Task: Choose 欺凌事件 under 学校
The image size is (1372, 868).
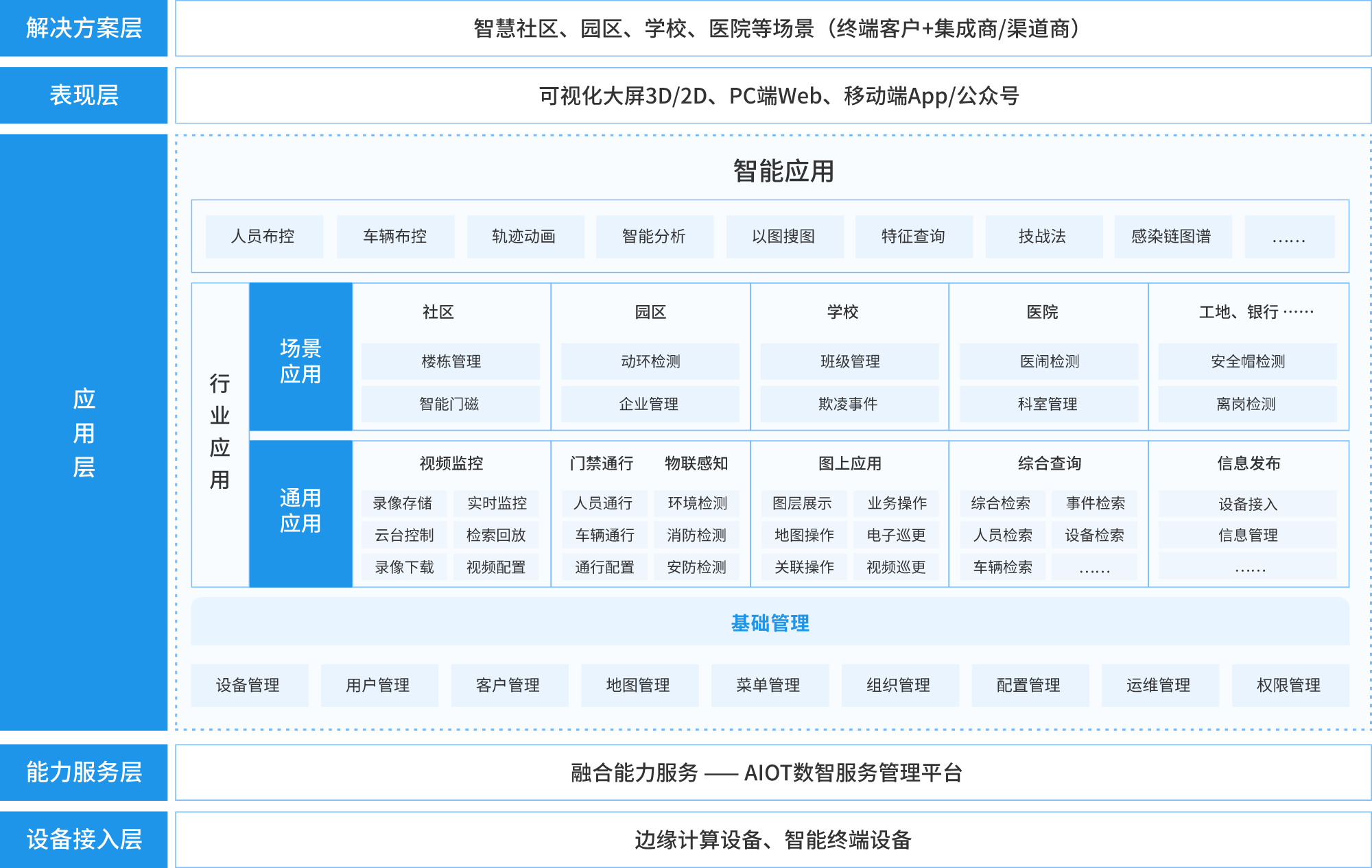Action: click(849, 404)
